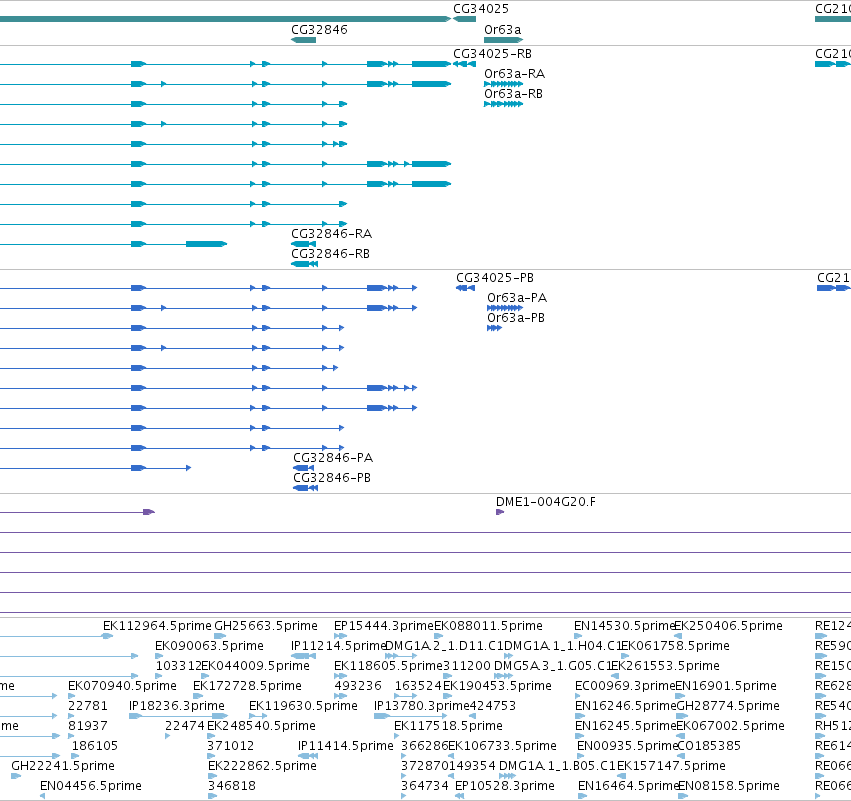The width and height of the screenshot is (851, 801).
Task: Click EST label EK061758.5prime
Action: (x=675, y=646)
